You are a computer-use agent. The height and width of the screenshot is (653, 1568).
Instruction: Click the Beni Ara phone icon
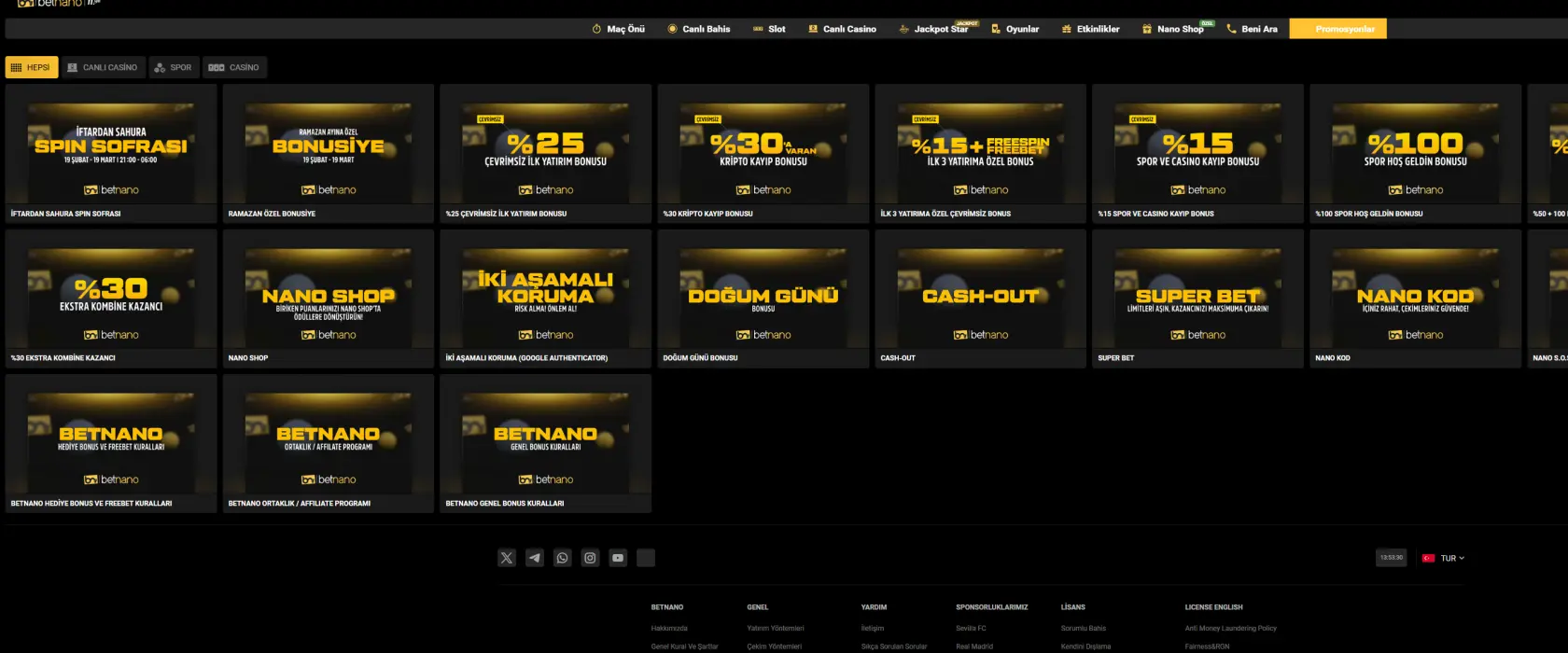pyautogui.click(x=1231, y=29)
